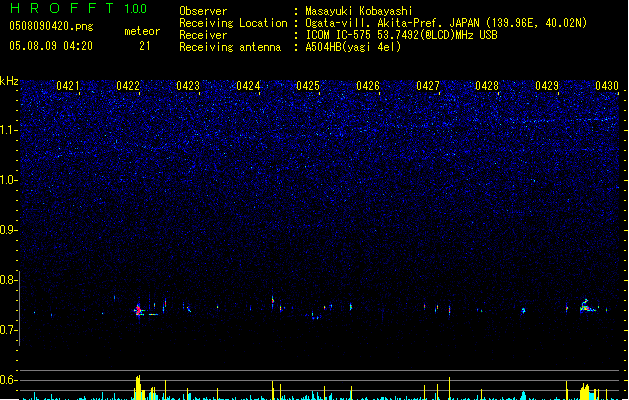This screenshot has width=629, height=400.
Task: Click the kHz axis unit label
Action: pyautogui.click(x=9, y=81)
